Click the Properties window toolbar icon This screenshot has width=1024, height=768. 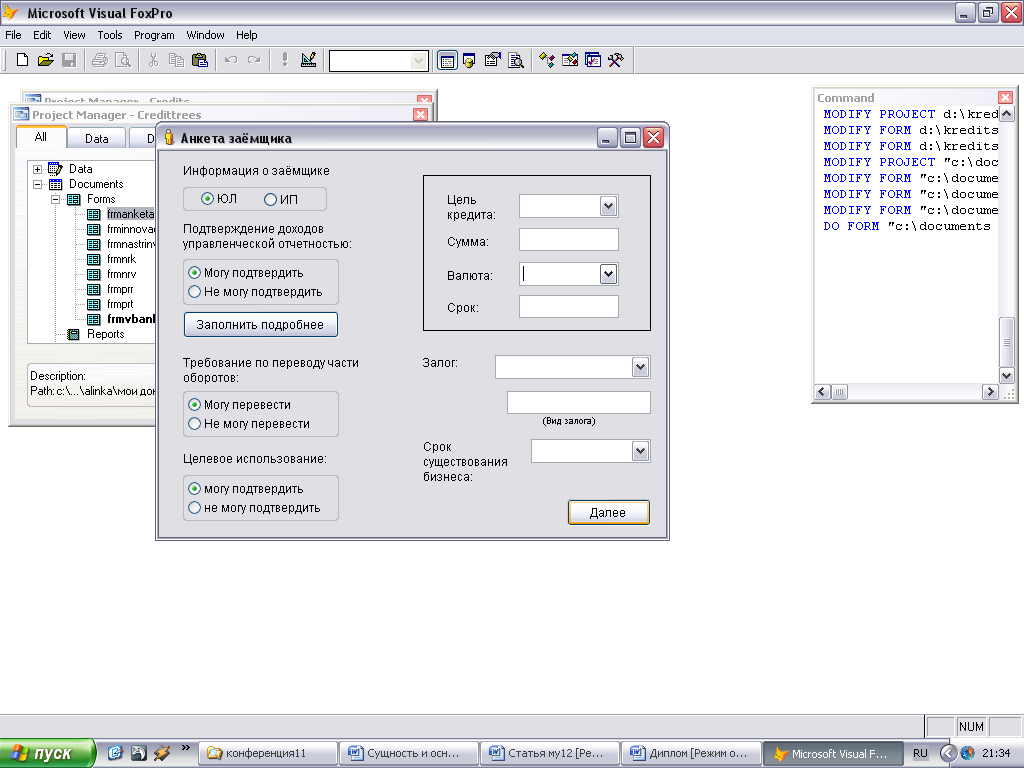(x=492, y=61)
